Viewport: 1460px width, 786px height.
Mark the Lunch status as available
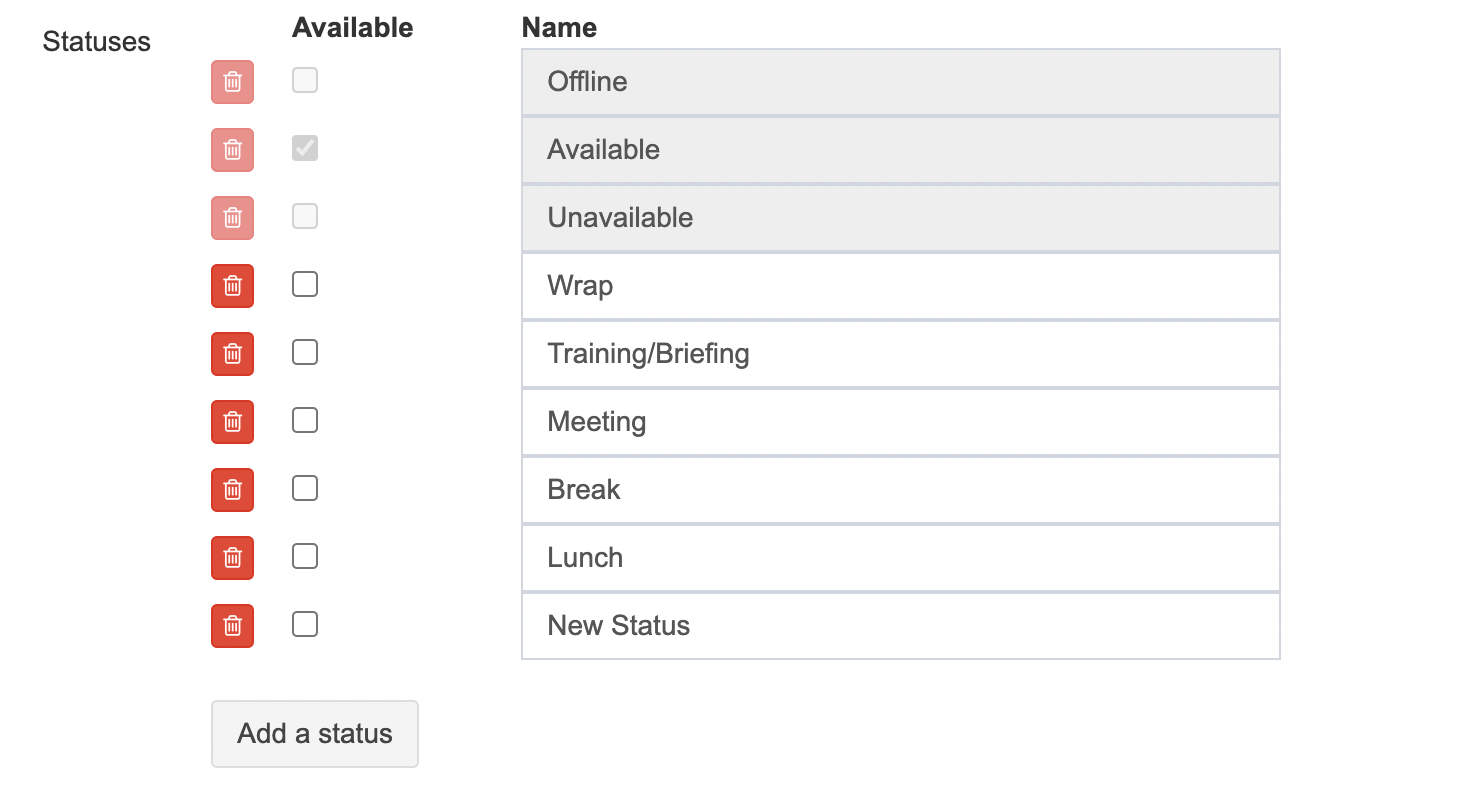point(305,557)
